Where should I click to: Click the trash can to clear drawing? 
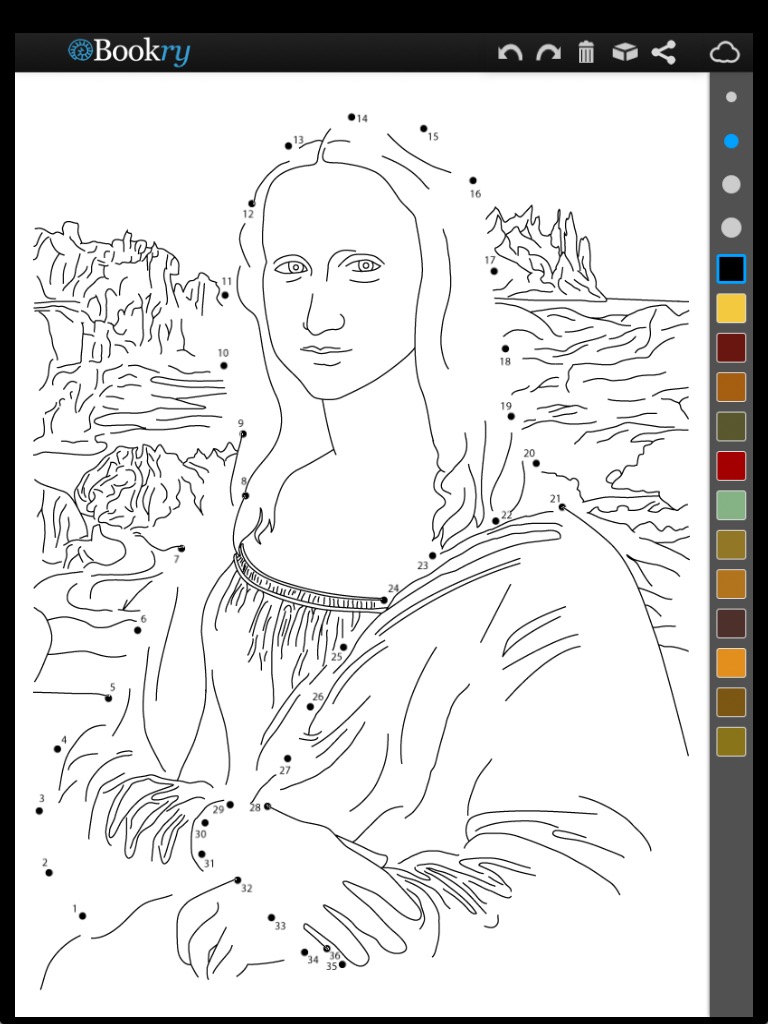click(586, 53)
